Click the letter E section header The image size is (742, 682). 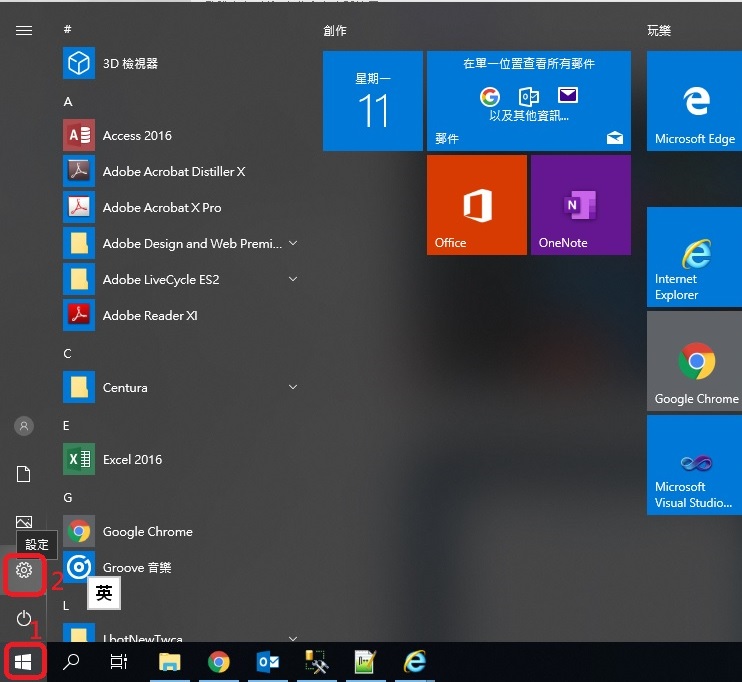point(66,425)
